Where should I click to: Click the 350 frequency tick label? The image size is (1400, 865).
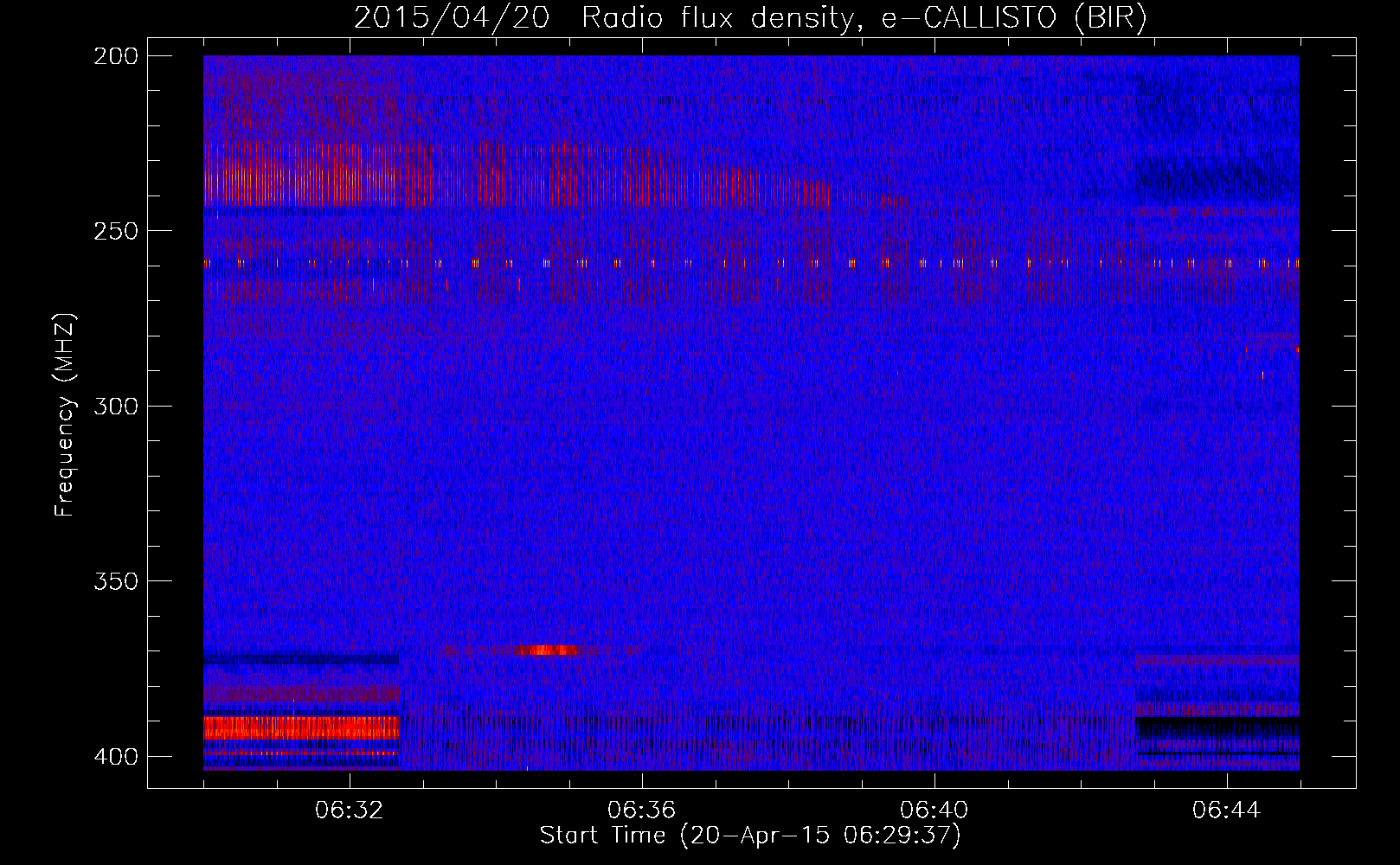[116, 580]
